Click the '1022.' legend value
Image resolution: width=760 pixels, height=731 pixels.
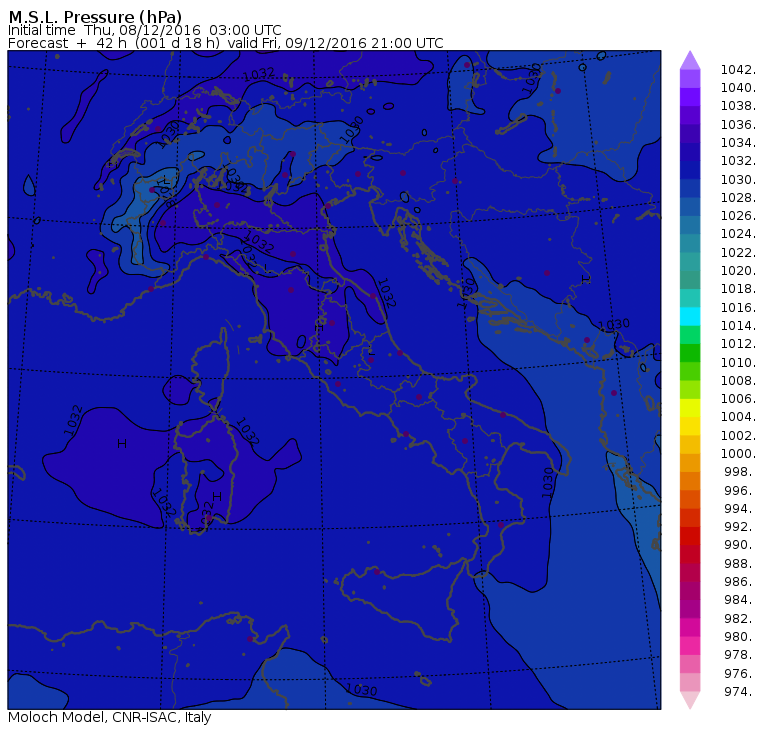[x=738, y=253]
